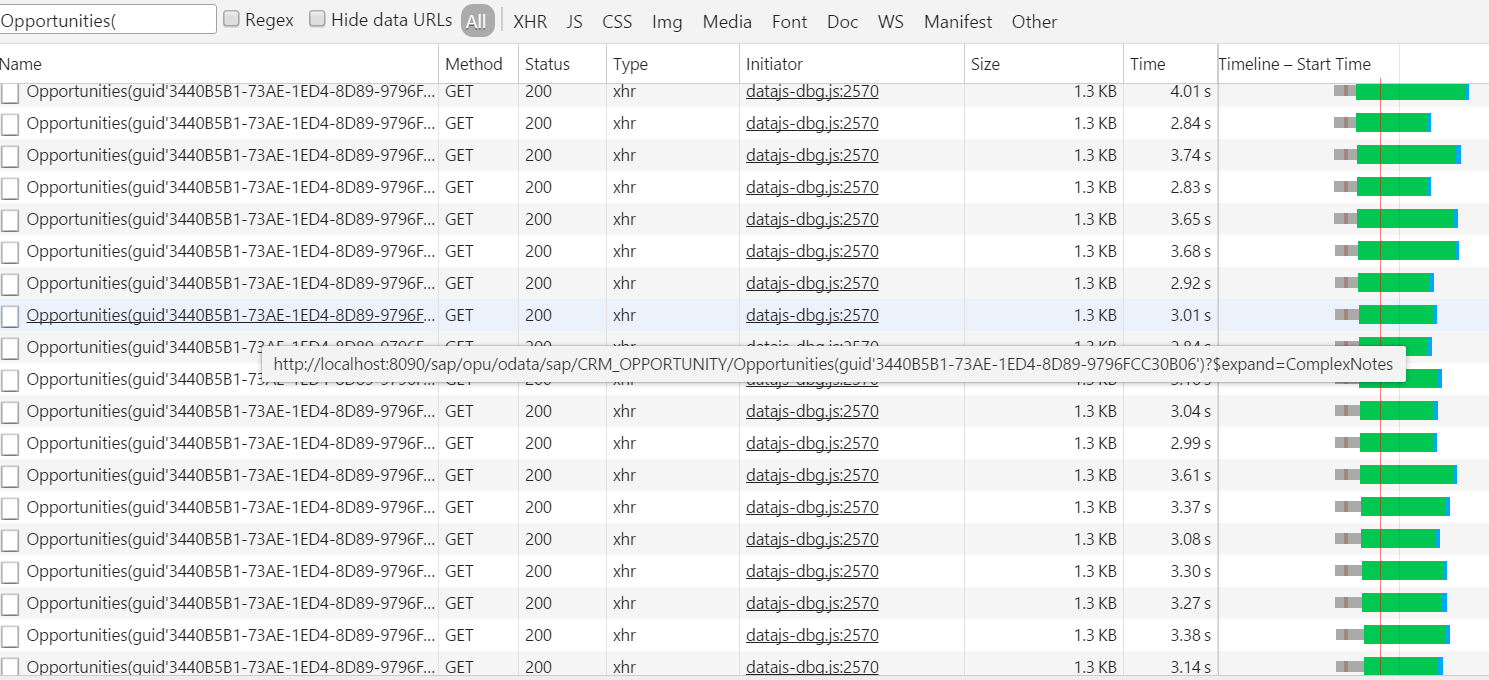Screen dimensions: 1489x680
Task: Show only Img requests
Action: [x=667, y=21]
